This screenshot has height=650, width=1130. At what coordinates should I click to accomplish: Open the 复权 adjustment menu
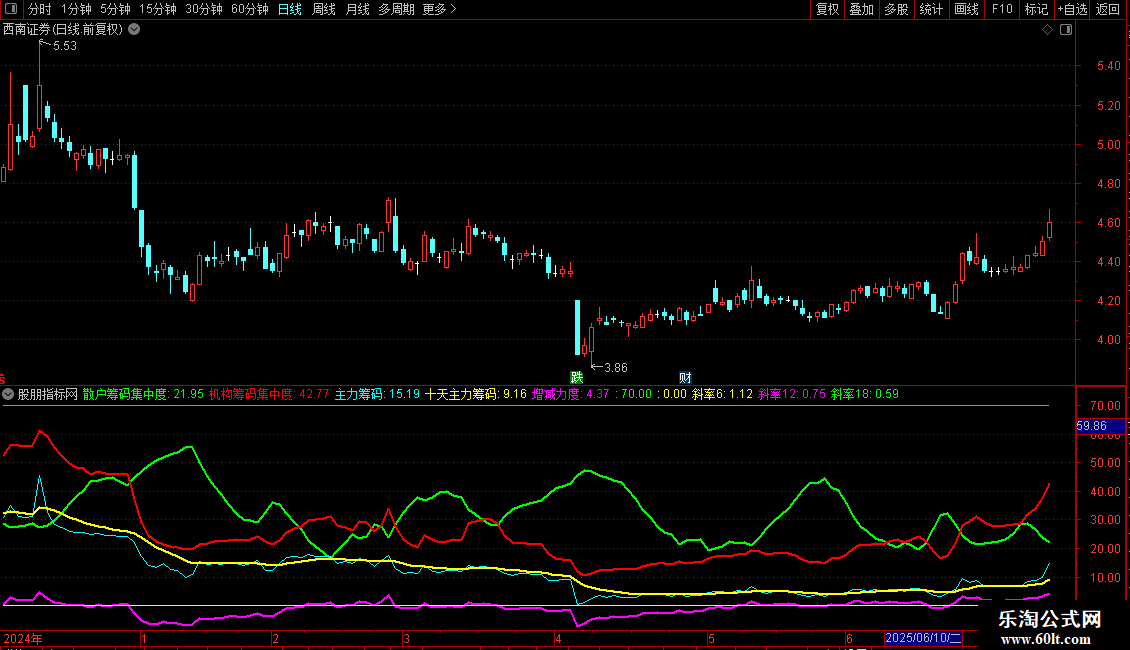(827, 9)
